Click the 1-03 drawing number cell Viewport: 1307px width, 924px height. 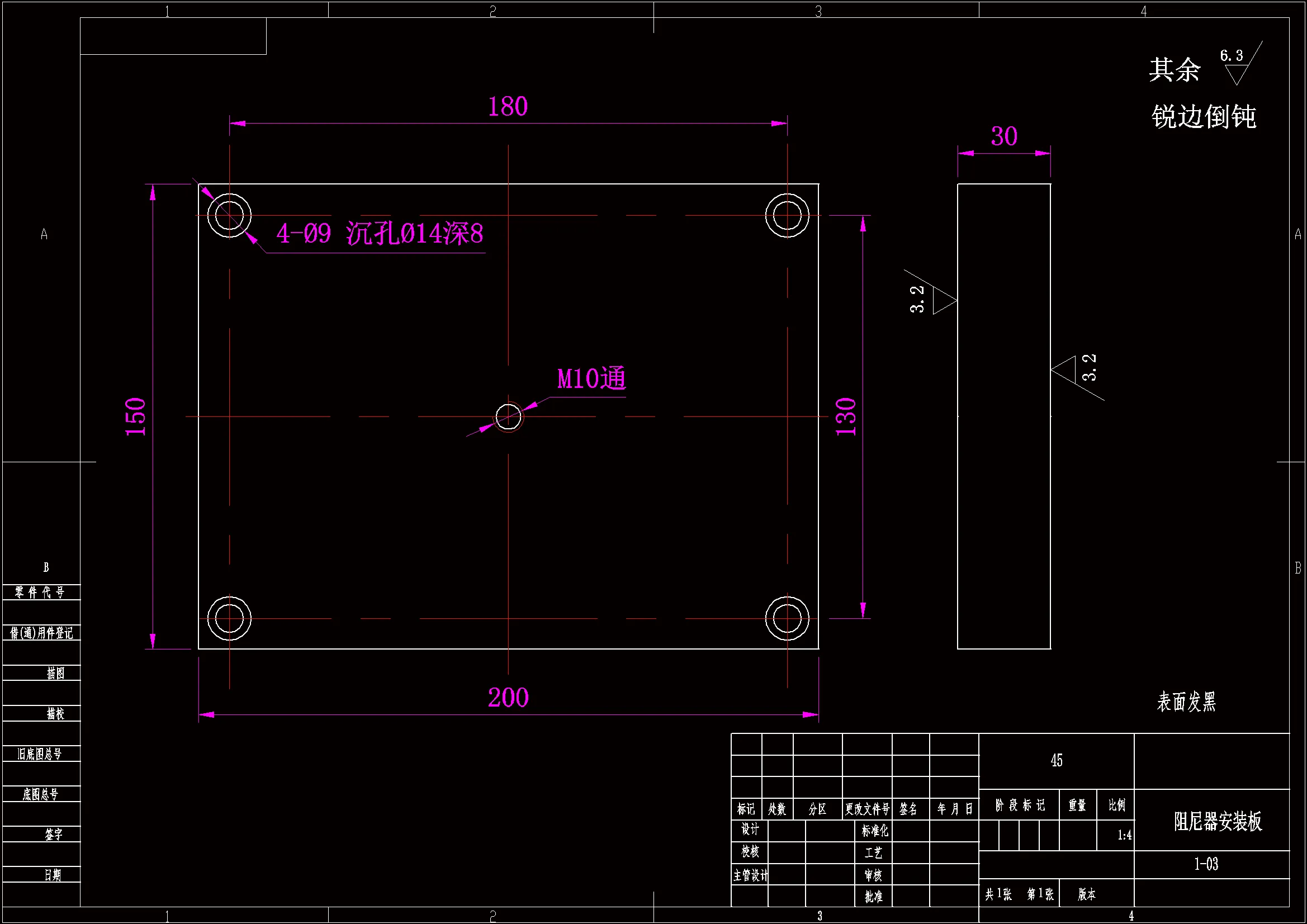tap(1206, 864)
